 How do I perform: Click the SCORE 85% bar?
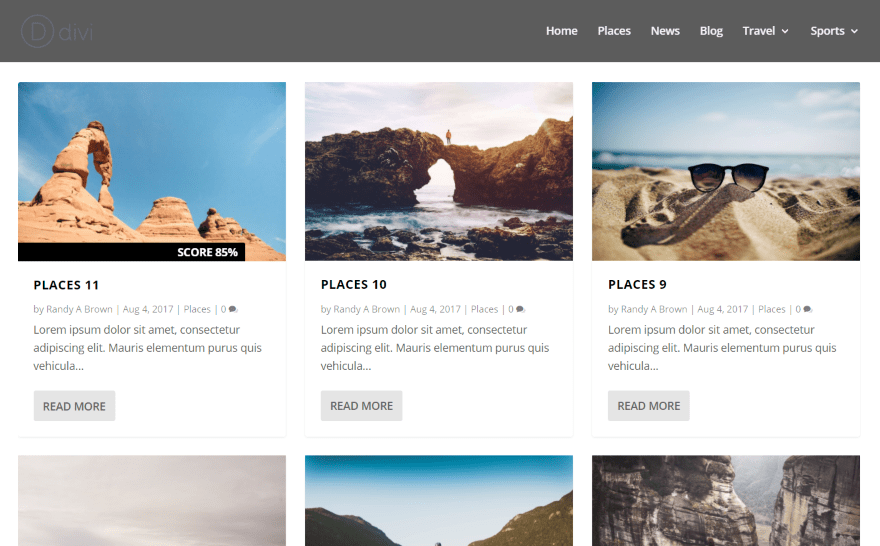pyautogui.click(x=131, y=252)
